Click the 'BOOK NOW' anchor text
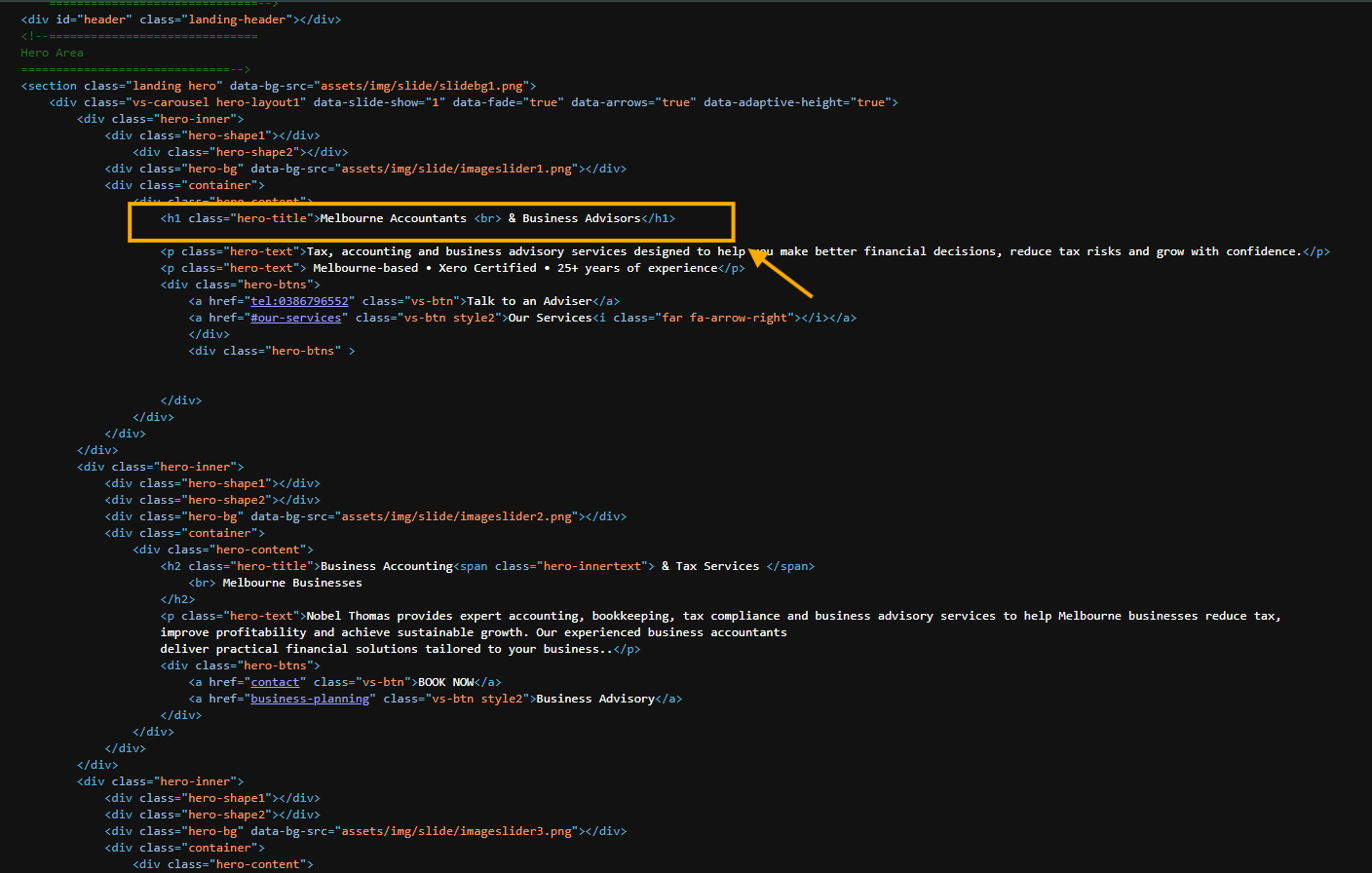The image size is (1372, 873). [x=446, y=682]
